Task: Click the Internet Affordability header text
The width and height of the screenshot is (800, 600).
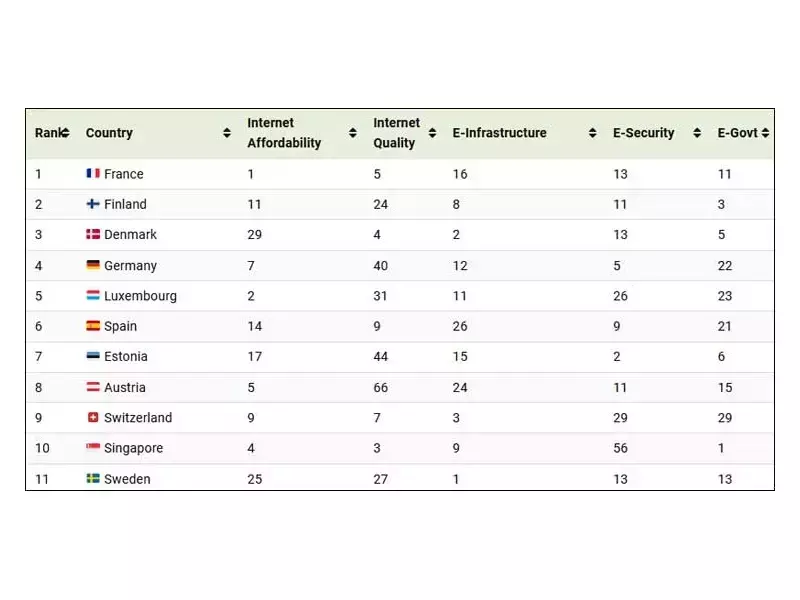Action: (285, 133)
